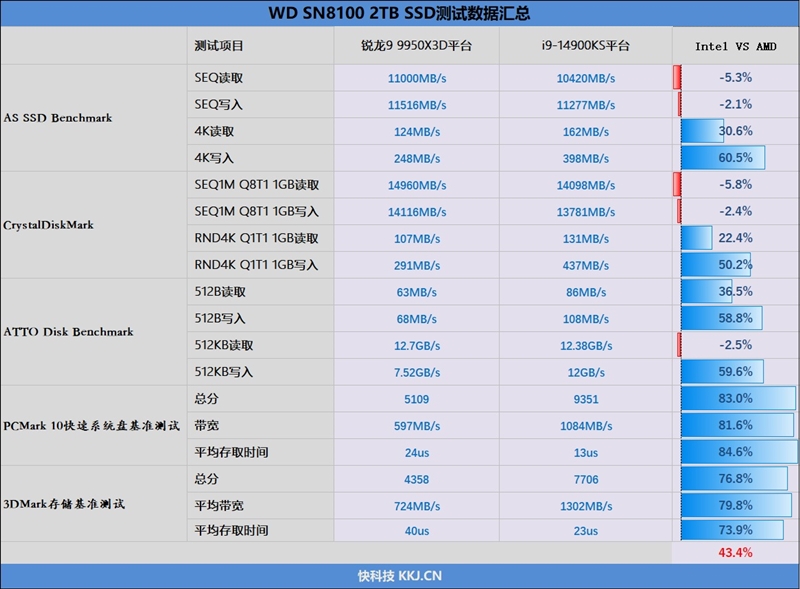Select the 'Intel VS AMD' column header
Viewport: 800px width, 589px height.
point(736,46)
